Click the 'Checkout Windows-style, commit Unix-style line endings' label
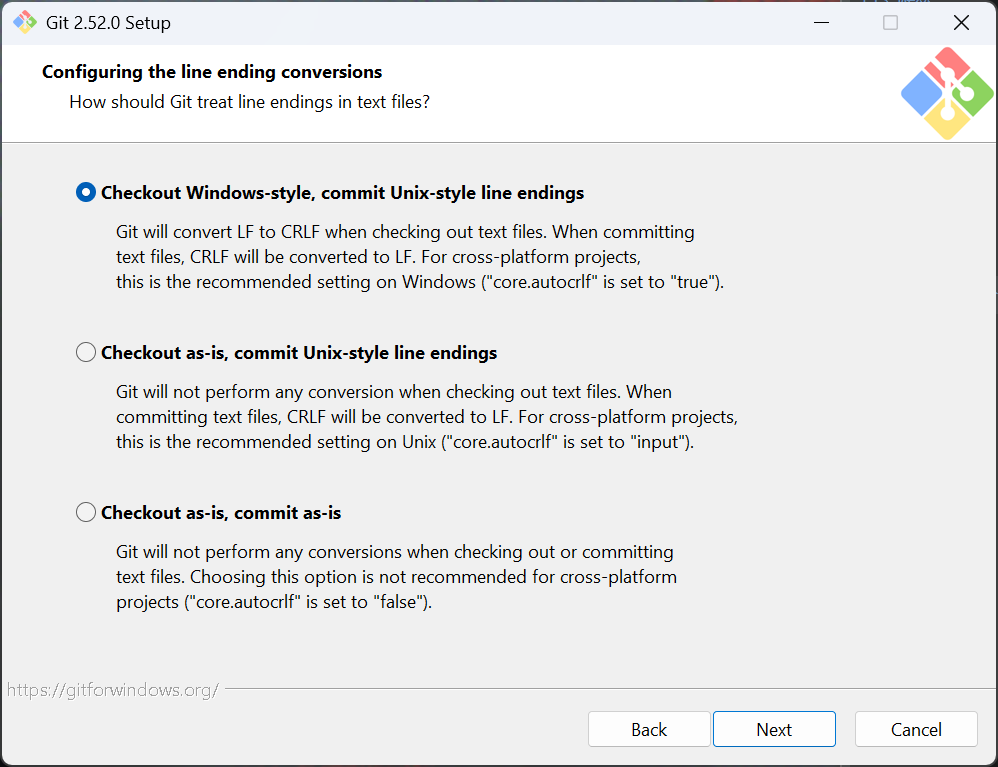The height and width of the screenshot is (767, 998). pyautogui.click(x=342, y=193)
